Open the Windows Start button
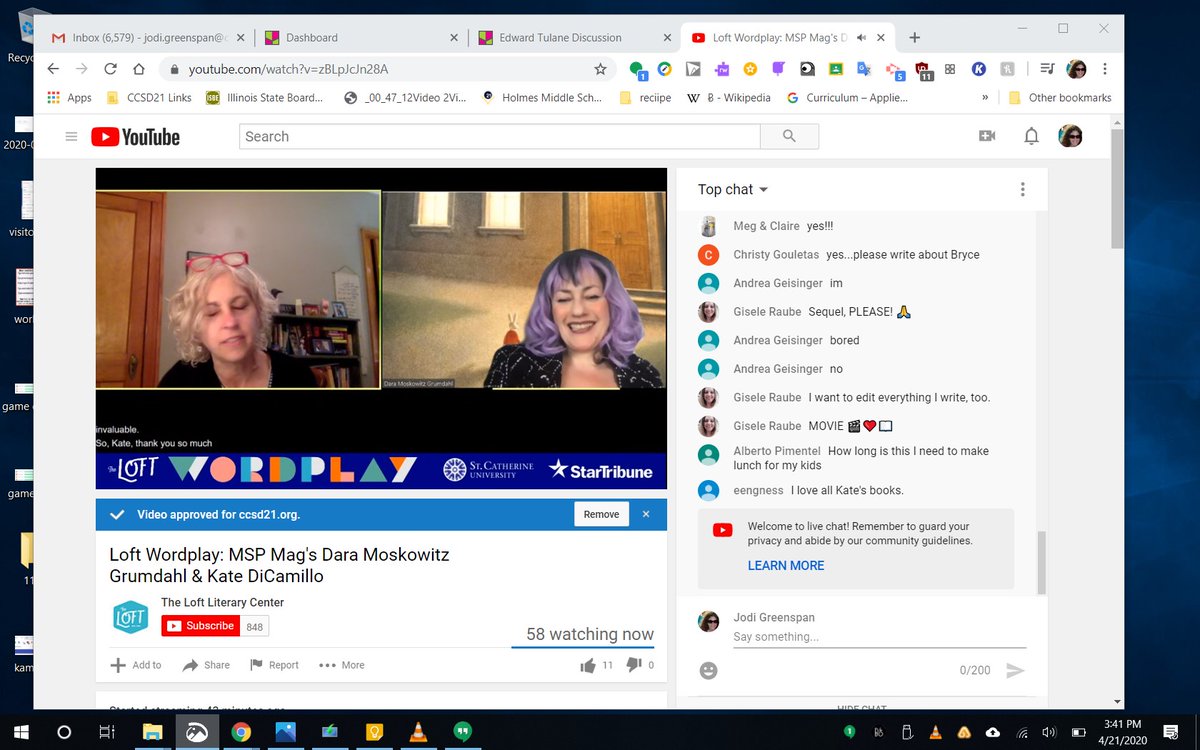 coord(19,731)
